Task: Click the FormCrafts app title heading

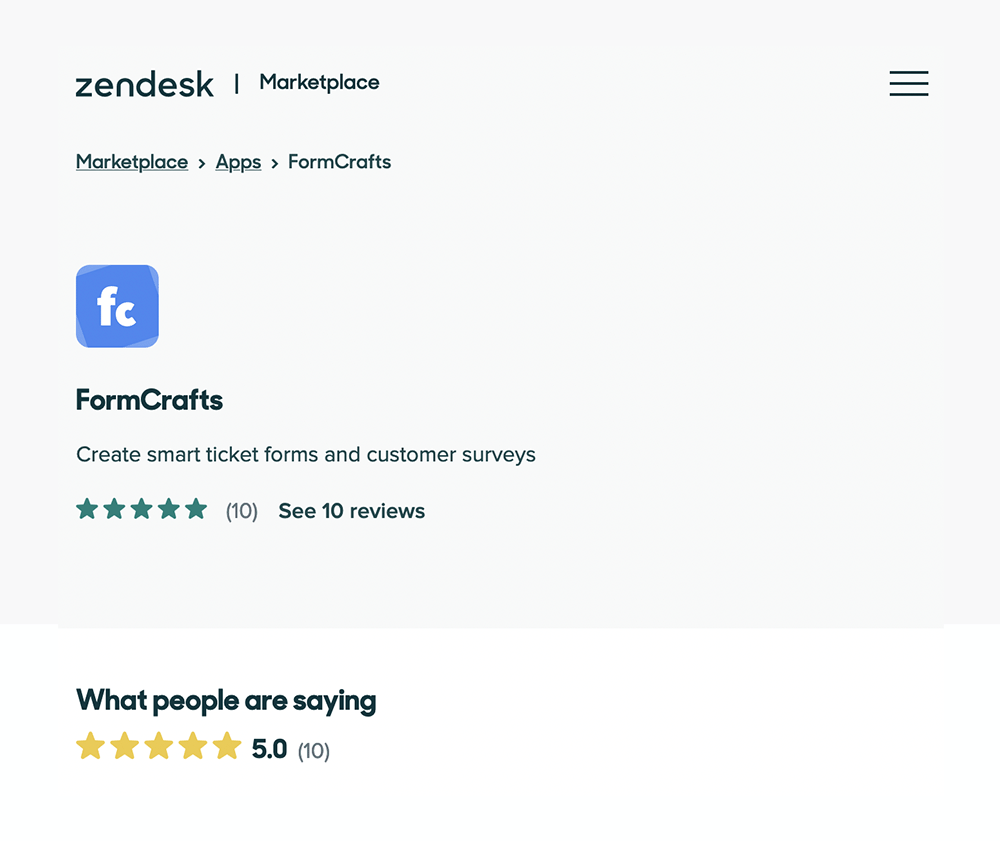Action: [x=149, y=400]
